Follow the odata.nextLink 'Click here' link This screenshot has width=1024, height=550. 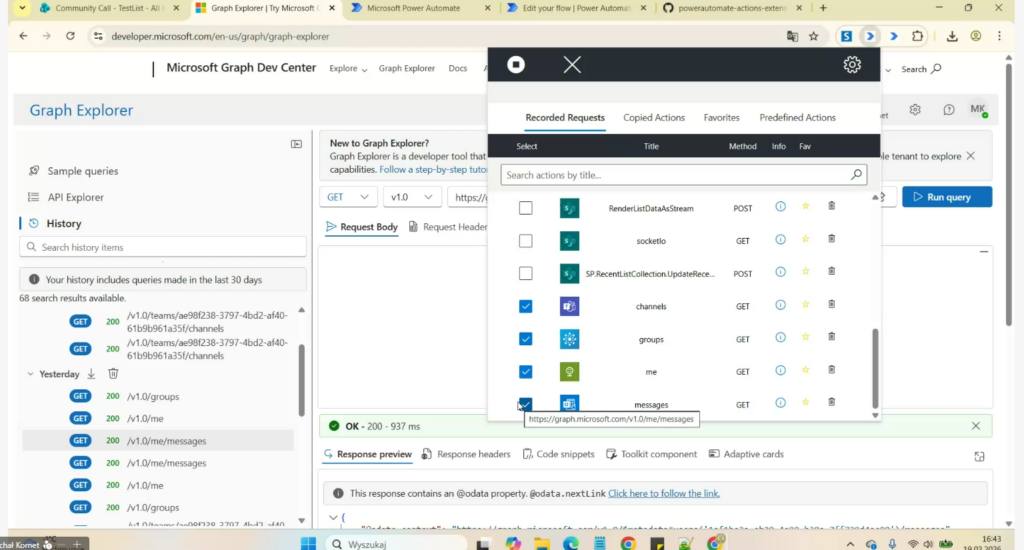663,493
